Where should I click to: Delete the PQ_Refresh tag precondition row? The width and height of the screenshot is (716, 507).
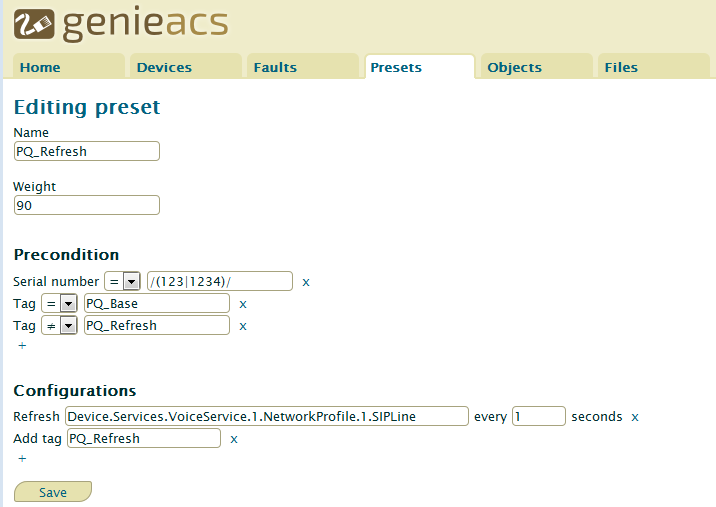coord(243,326)
